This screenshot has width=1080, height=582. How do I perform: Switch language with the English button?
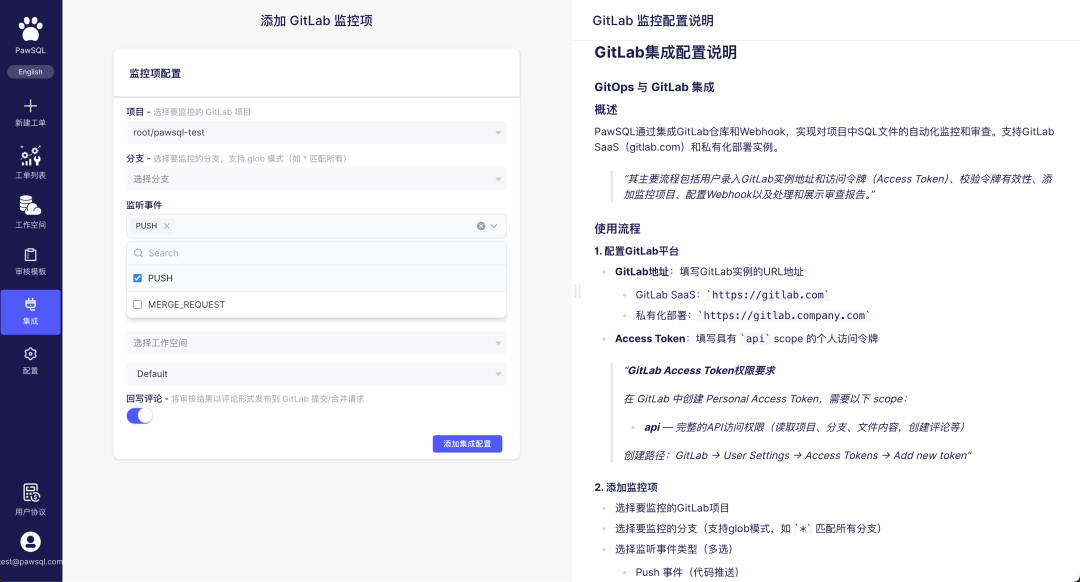click(30, 72)
